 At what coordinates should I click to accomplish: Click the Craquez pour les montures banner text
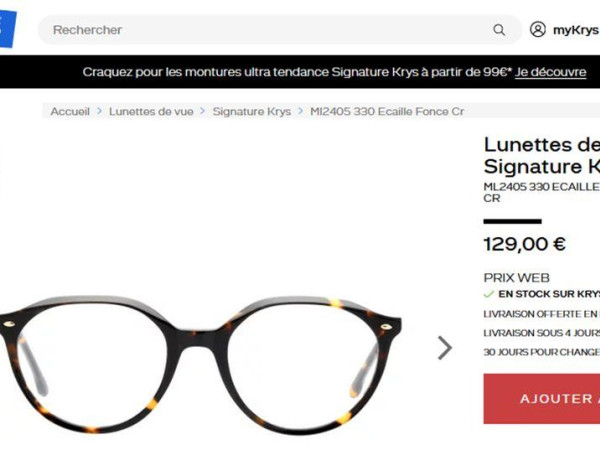pos(297,72)
